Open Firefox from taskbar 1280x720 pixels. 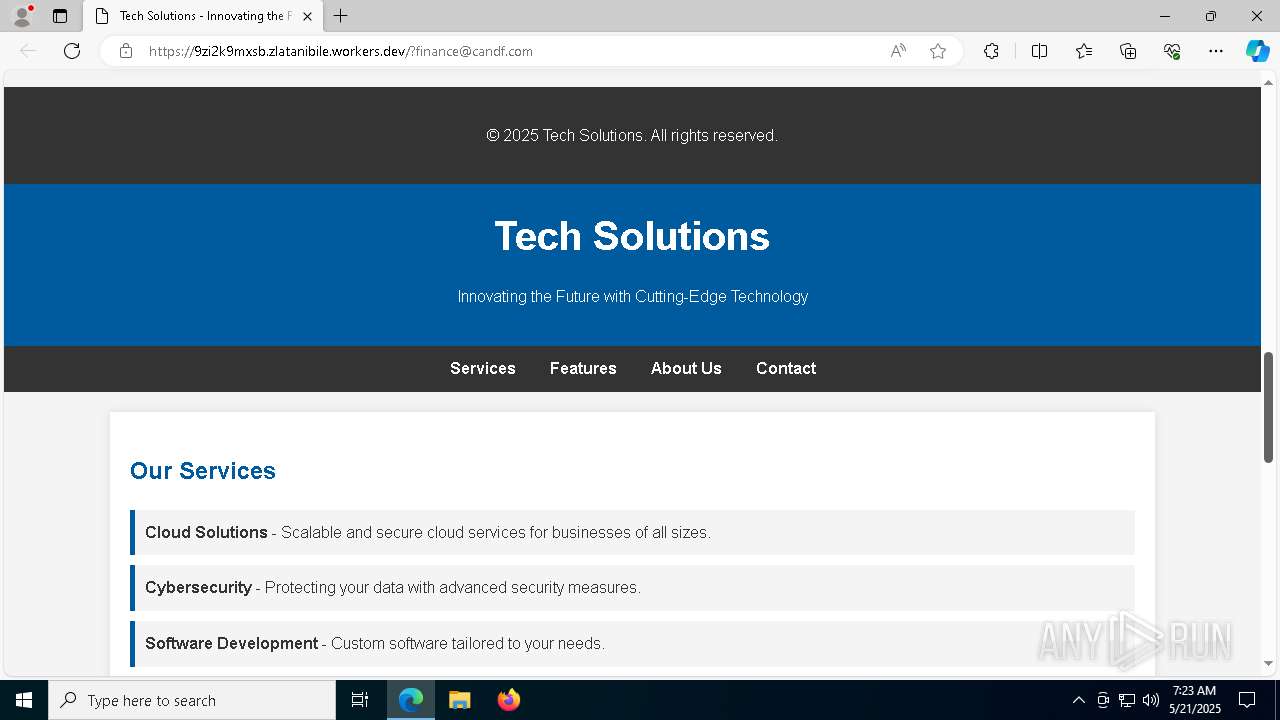(x=508, y=700)
